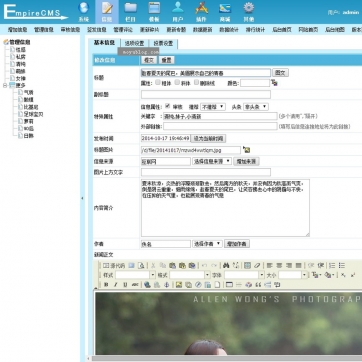Click the editor Preview icon
Screen dimensions: 362x362
pyautogui.click(x=141, y=266)
